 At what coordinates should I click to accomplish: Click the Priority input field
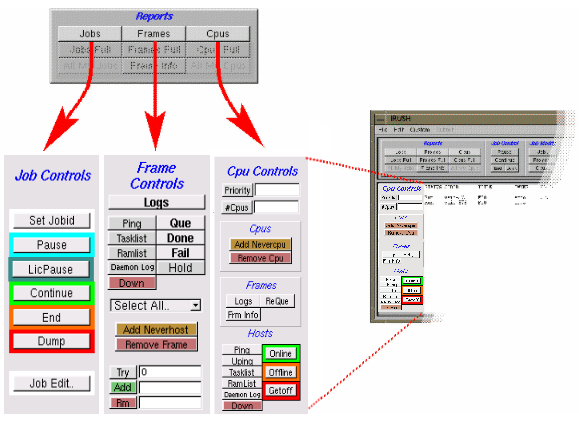(277, 190)
